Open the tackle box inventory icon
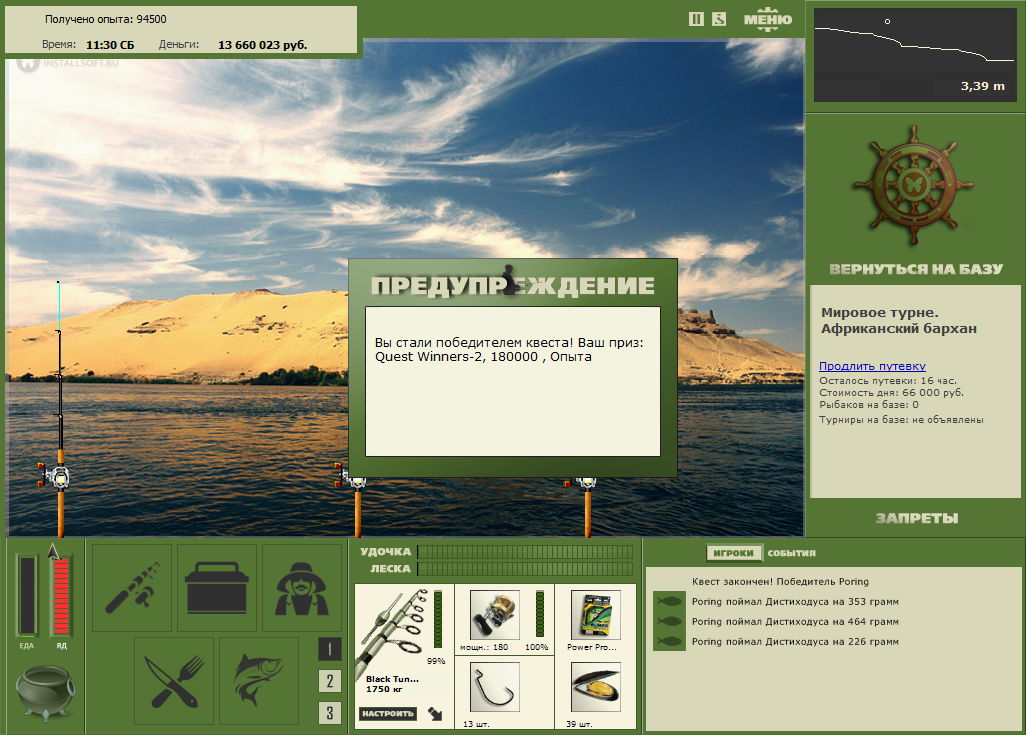1026x735 pixels. click(217, 587)
